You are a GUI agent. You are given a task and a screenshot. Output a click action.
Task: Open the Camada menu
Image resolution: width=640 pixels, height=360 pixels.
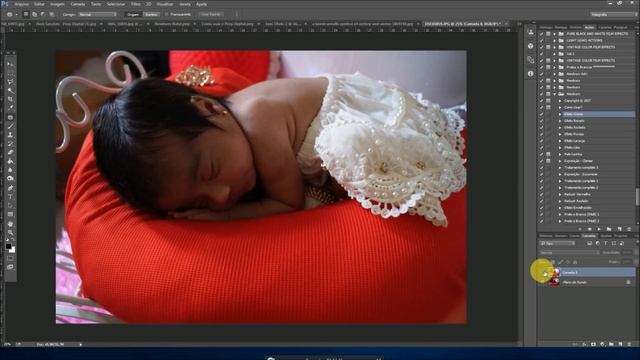pos(78,4)
